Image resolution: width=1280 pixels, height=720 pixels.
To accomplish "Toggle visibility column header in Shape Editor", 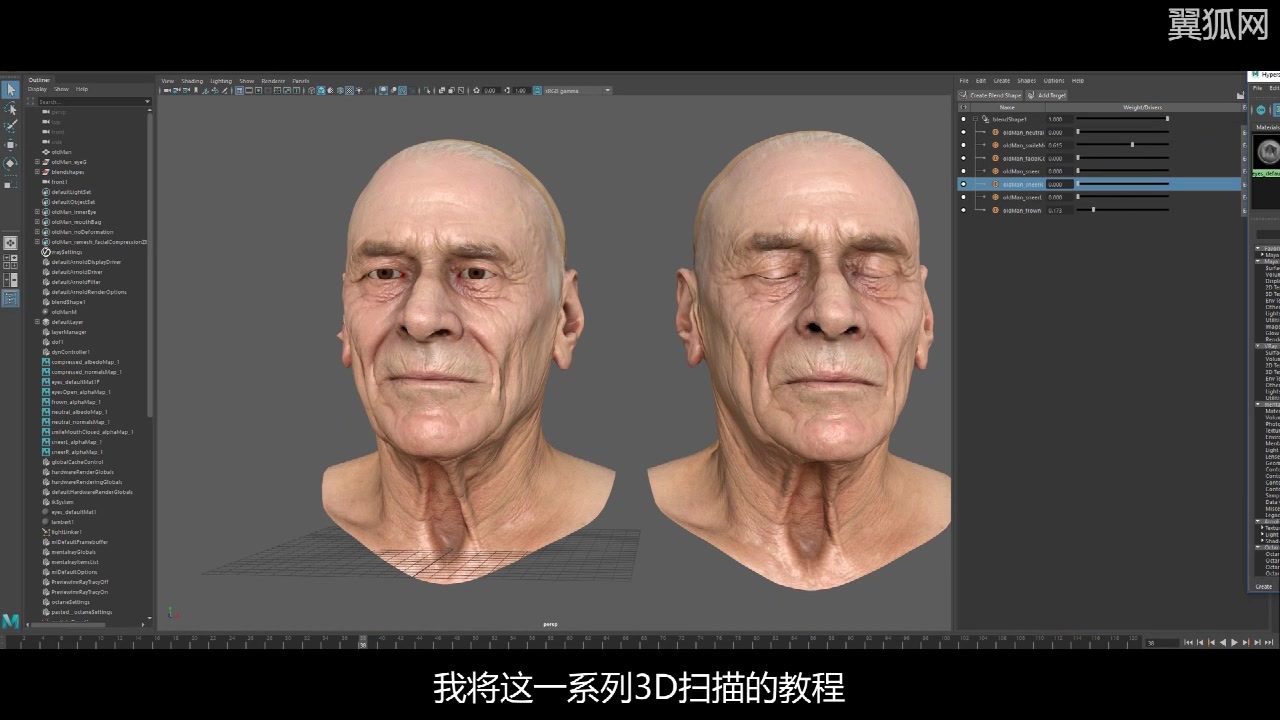I will click(963, 107).
